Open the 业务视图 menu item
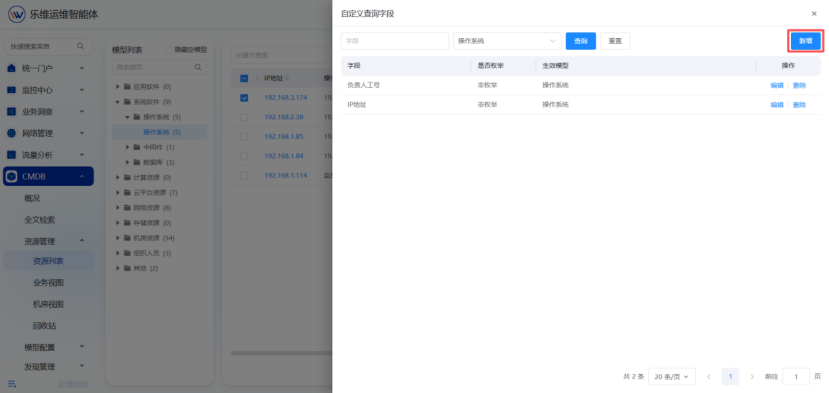This screenshot has height=393, width=829. pyautogui.click(x=49, y=282)
